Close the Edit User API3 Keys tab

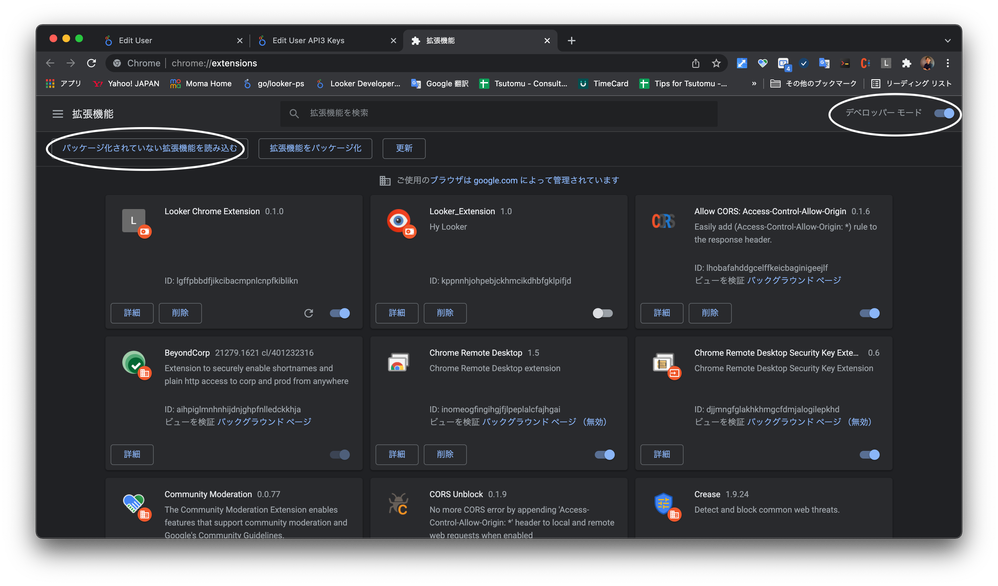[x=393, y=41]
